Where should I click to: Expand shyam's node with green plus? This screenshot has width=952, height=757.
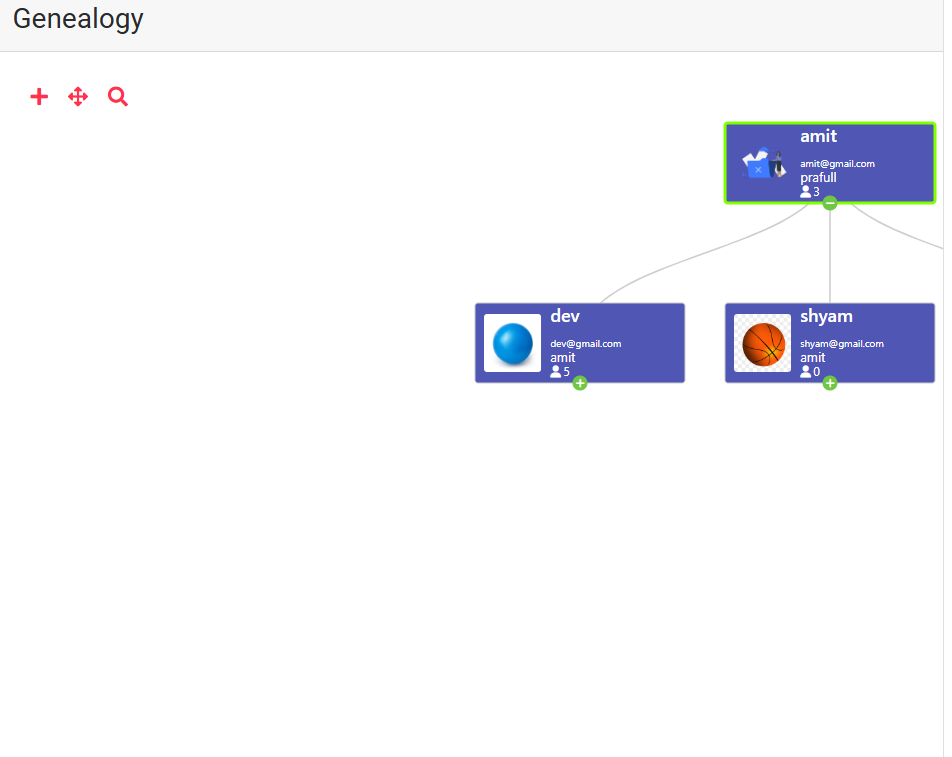830,383
